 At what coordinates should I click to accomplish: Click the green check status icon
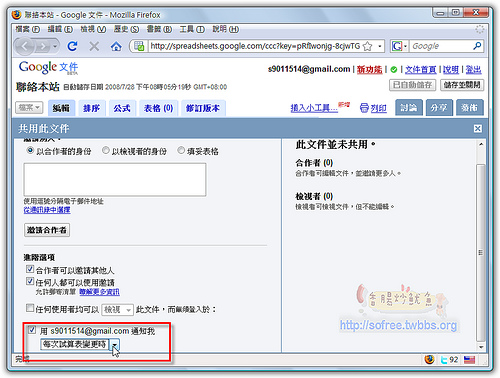394,69
